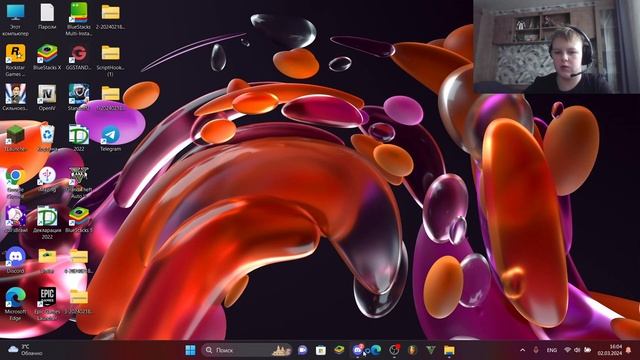
Task: Open the Пароли text file
Action: (47, 17)
